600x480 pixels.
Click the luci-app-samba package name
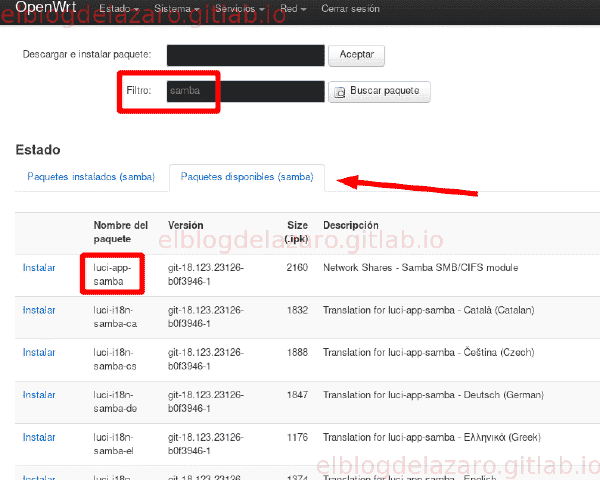tap(112, 274)
